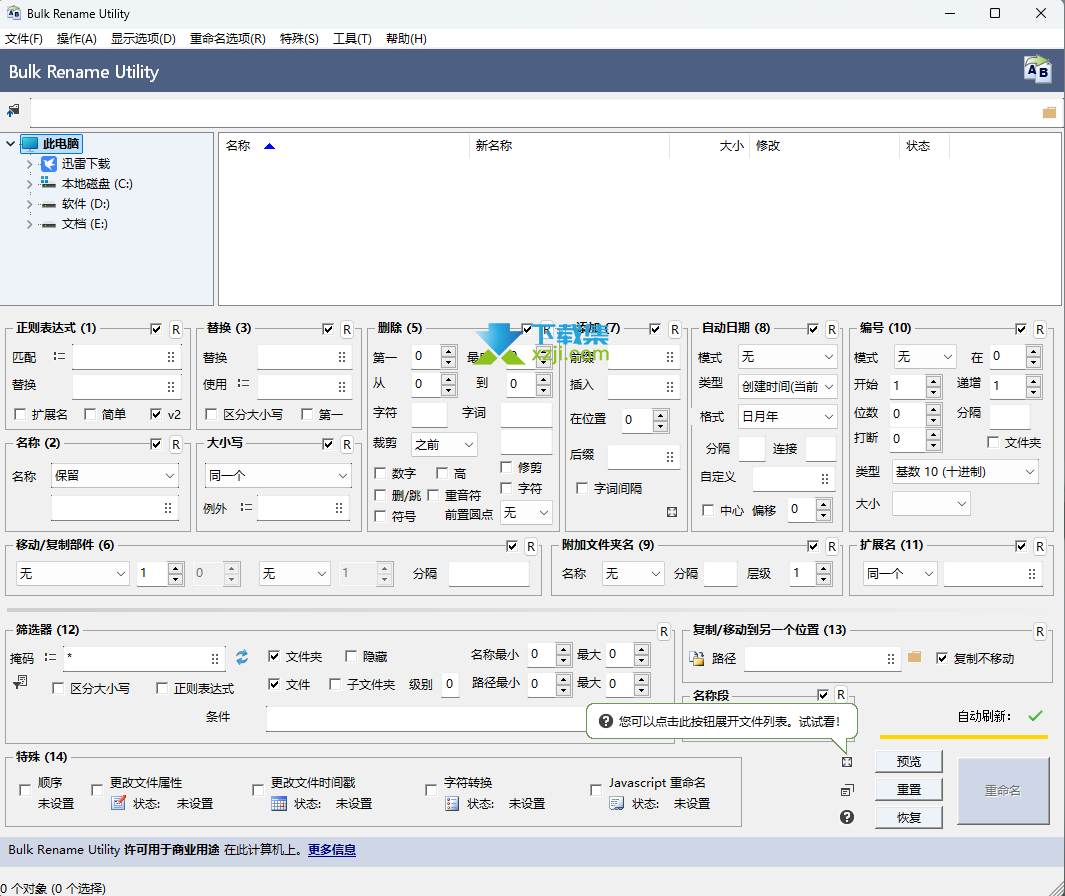The image size is (1065, 896).
Task: Enable the 子文件夹 checkbox
Action: click(x=335, y=684)
